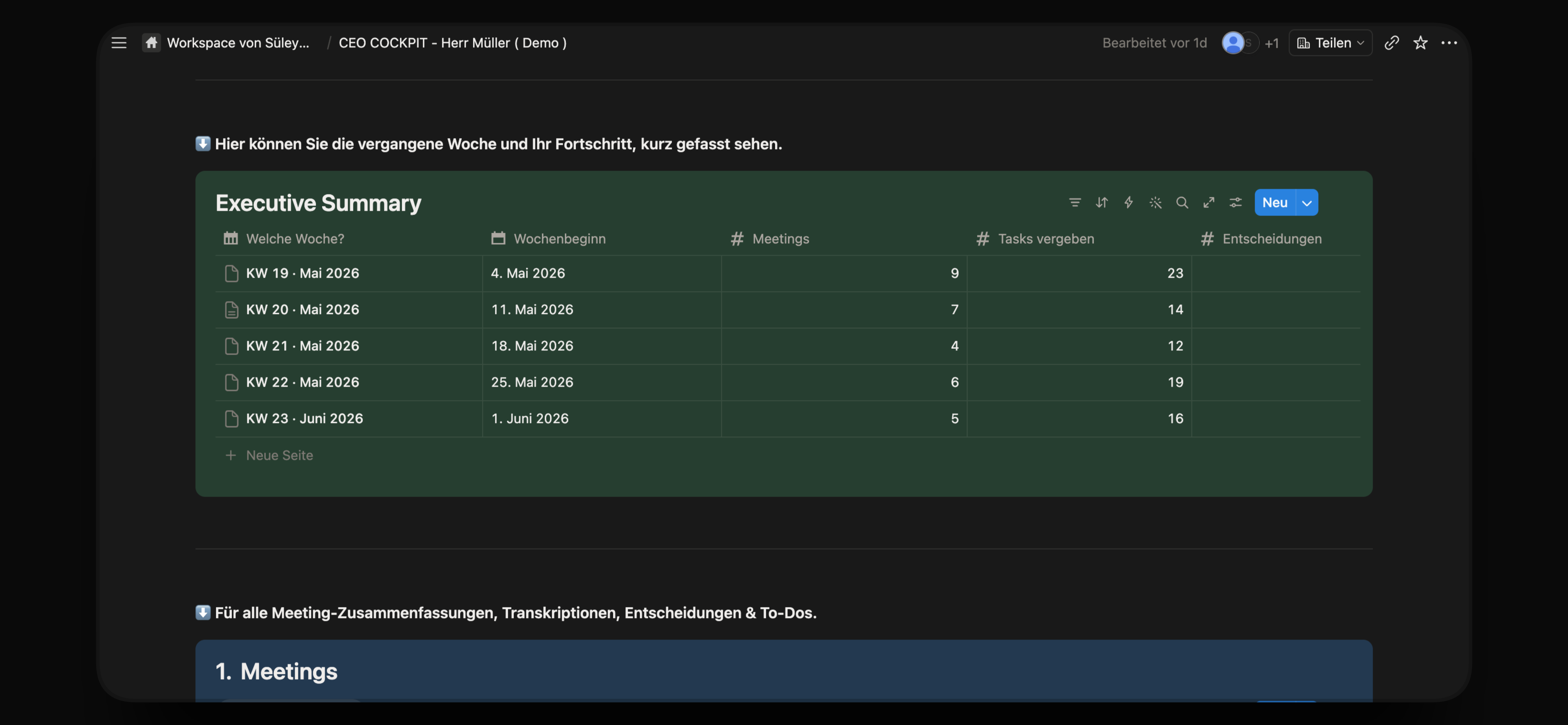Open sort options for Executive Summary
This screenshot has width=1568, height=725.
(1102, 203)
